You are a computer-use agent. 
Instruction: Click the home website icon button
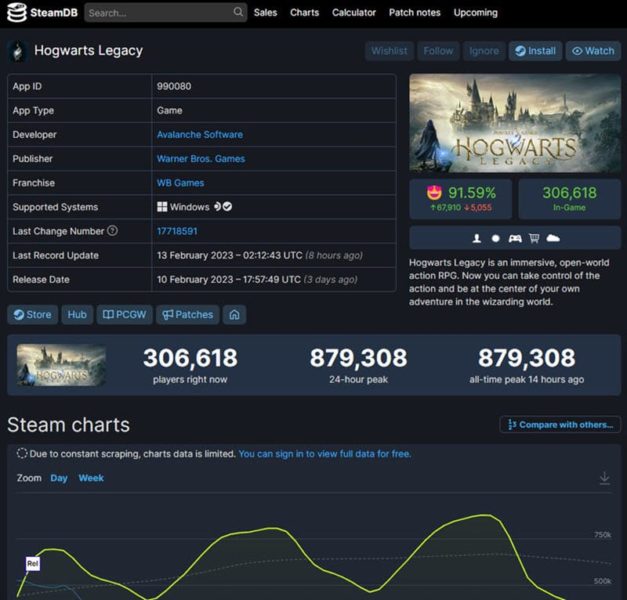[x=234, y=314]
